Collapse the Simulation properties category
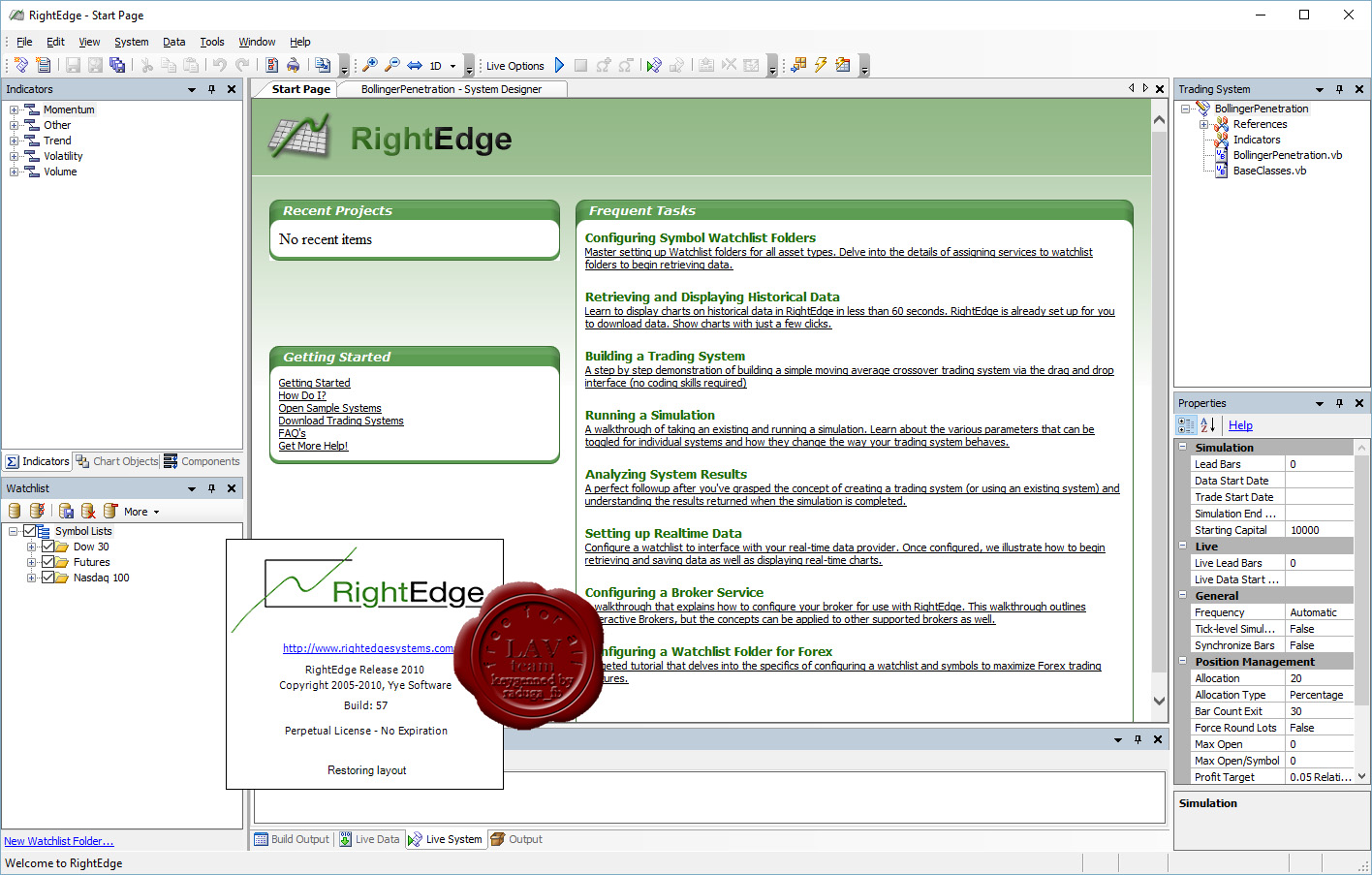 point(1183,447)
